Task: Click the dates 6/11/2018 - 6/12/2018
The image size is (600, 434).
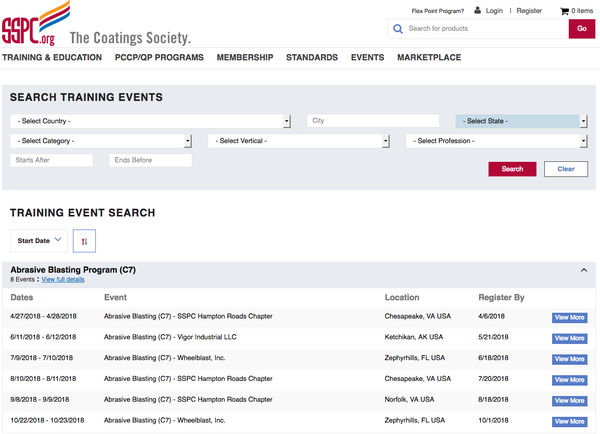Action: [43, 337]
